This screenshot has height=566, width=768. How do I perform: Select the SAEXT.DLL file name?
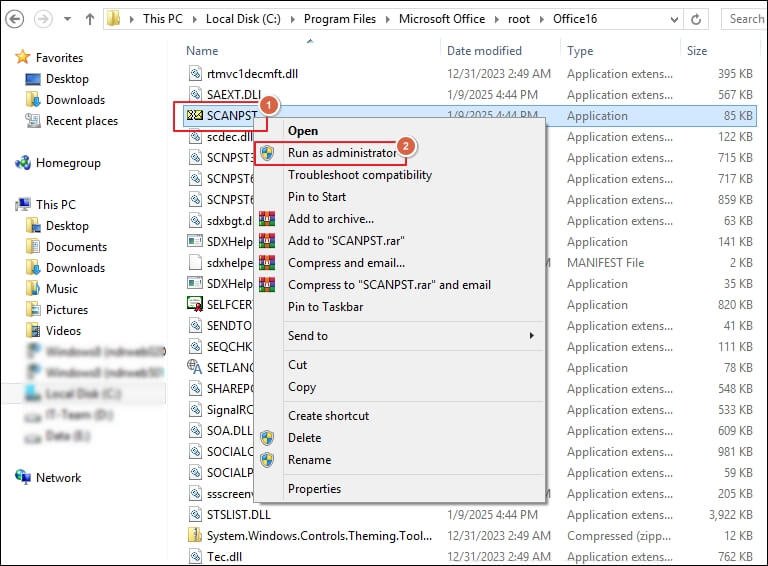(x=234, y=94)
